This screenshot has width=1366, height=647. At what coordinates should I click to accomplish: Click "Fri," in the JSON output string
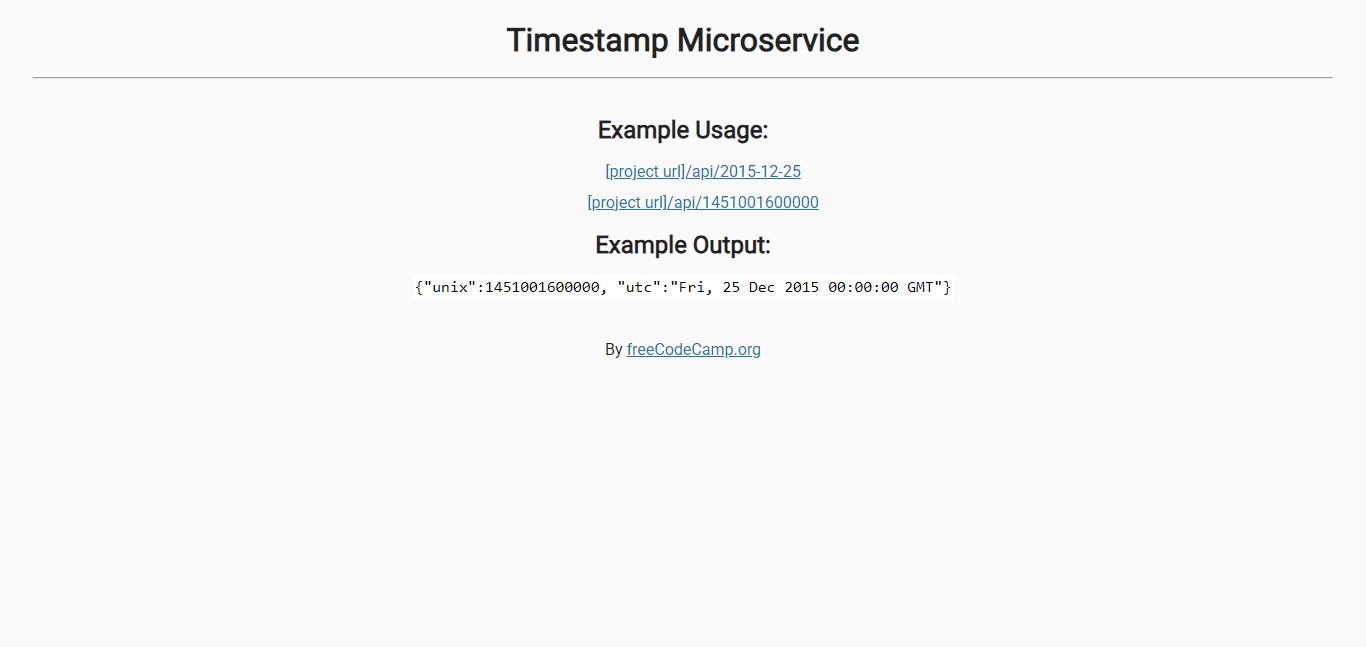click(x=694, y=287)
